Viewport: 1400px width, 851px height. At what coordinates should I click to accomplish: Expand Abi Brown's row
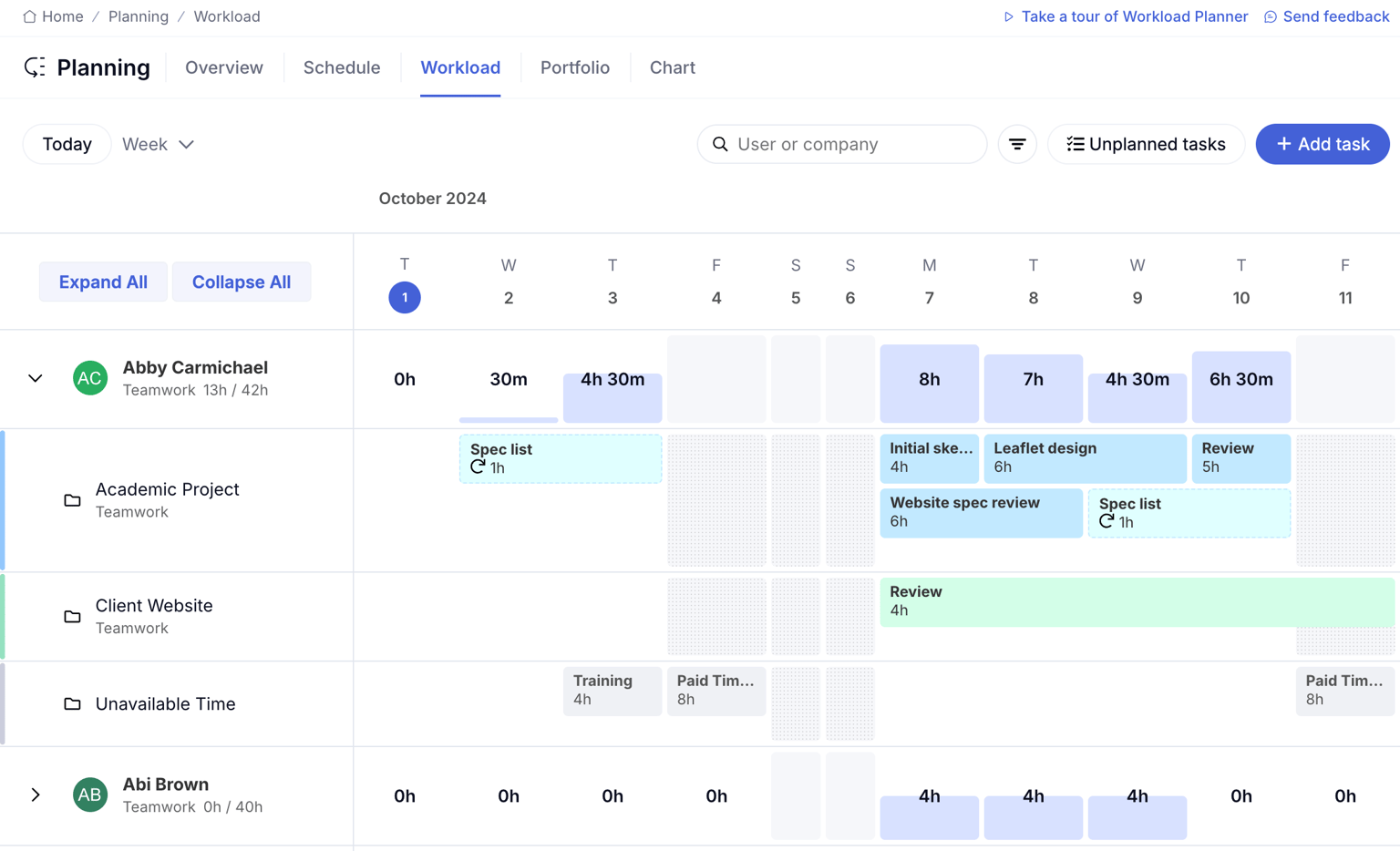(x=36, y=795)
